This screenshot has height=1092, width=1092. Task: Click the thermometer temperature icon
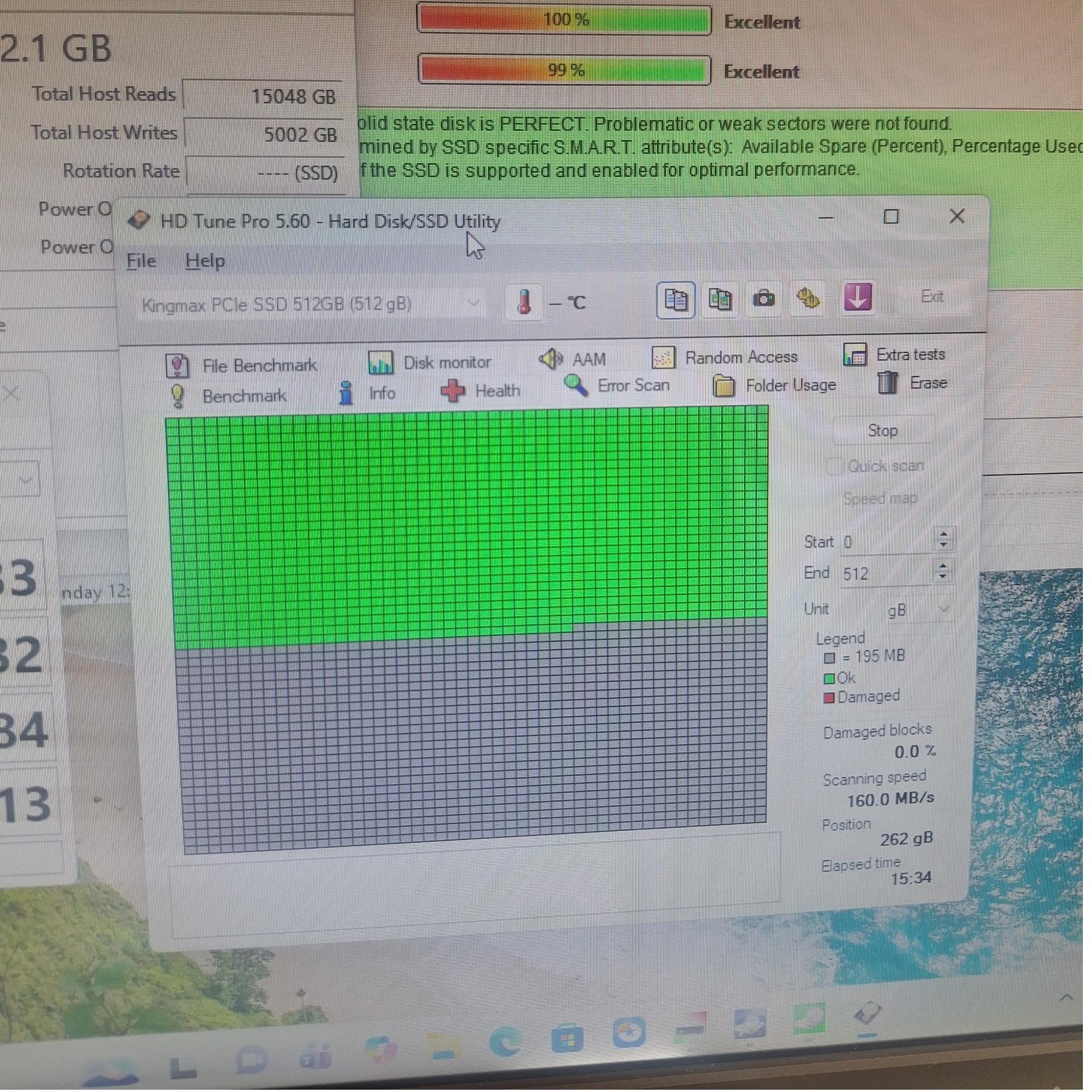pos(524,302)
